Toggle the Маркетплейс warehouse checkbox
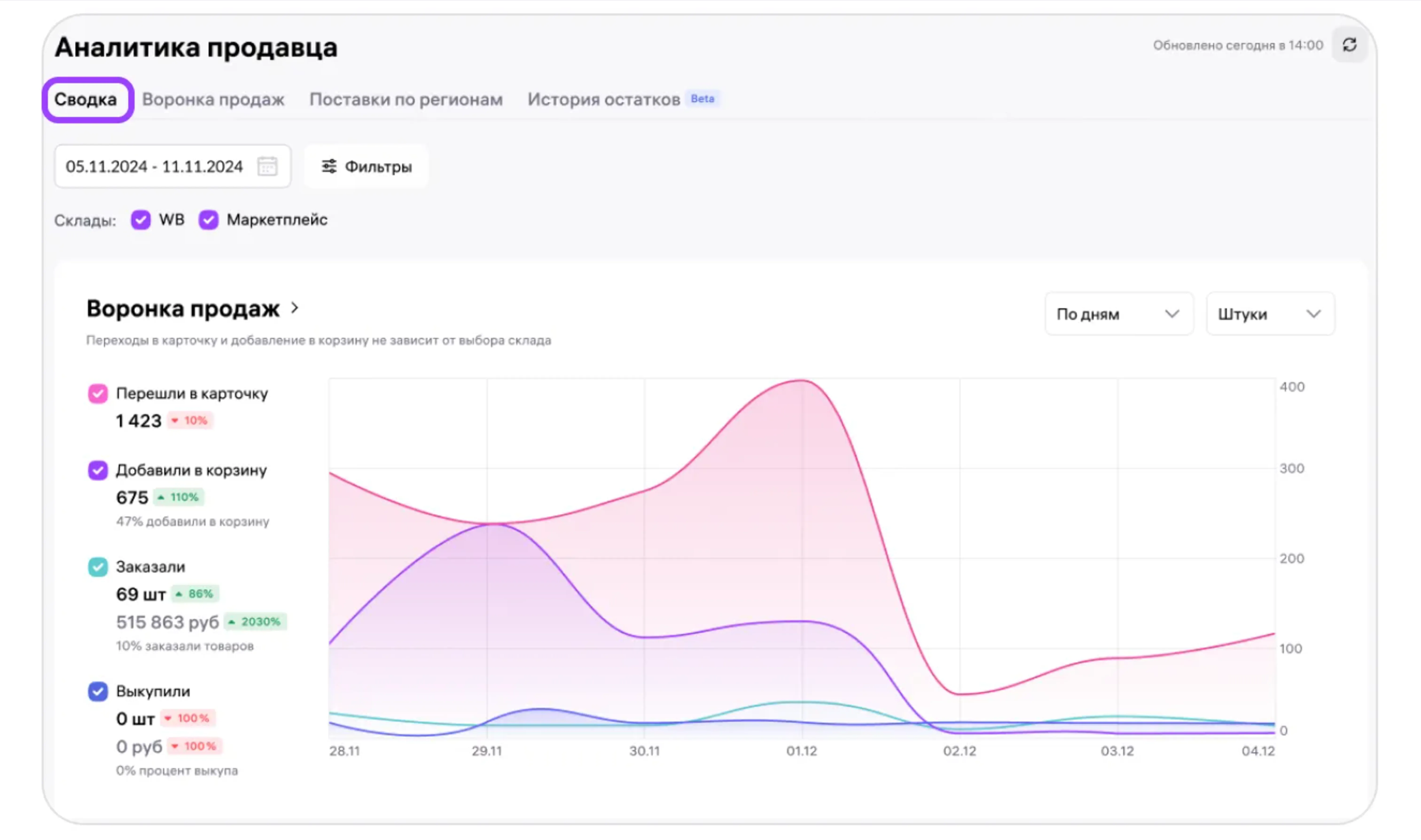 pyautogui.click(x=208, y=220)
